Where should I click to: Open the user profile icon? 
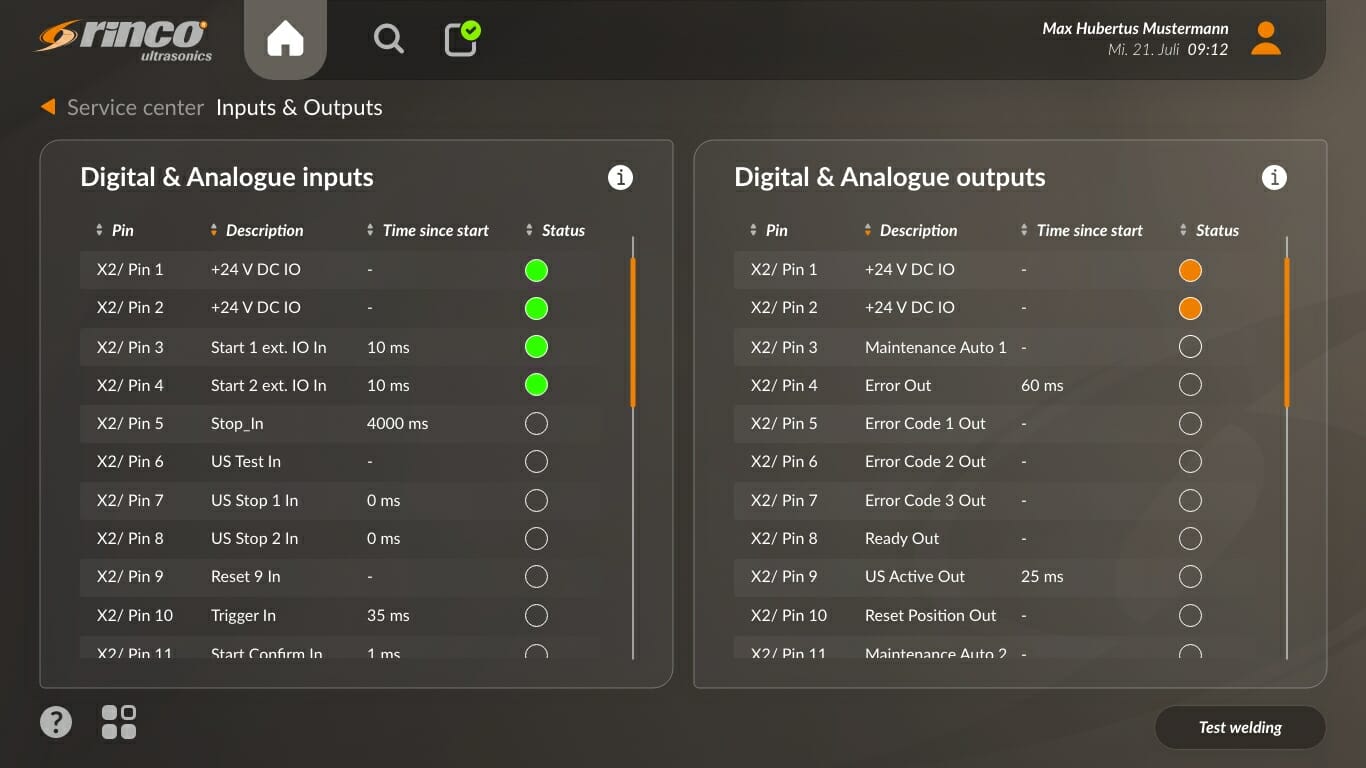tap(1265, 39)
